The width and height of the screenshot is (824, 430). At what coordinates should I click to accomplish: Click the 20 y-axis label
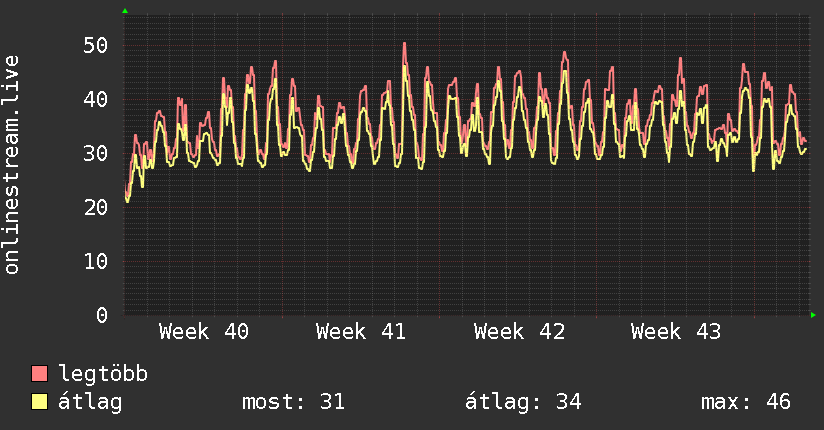coord(96,208)
